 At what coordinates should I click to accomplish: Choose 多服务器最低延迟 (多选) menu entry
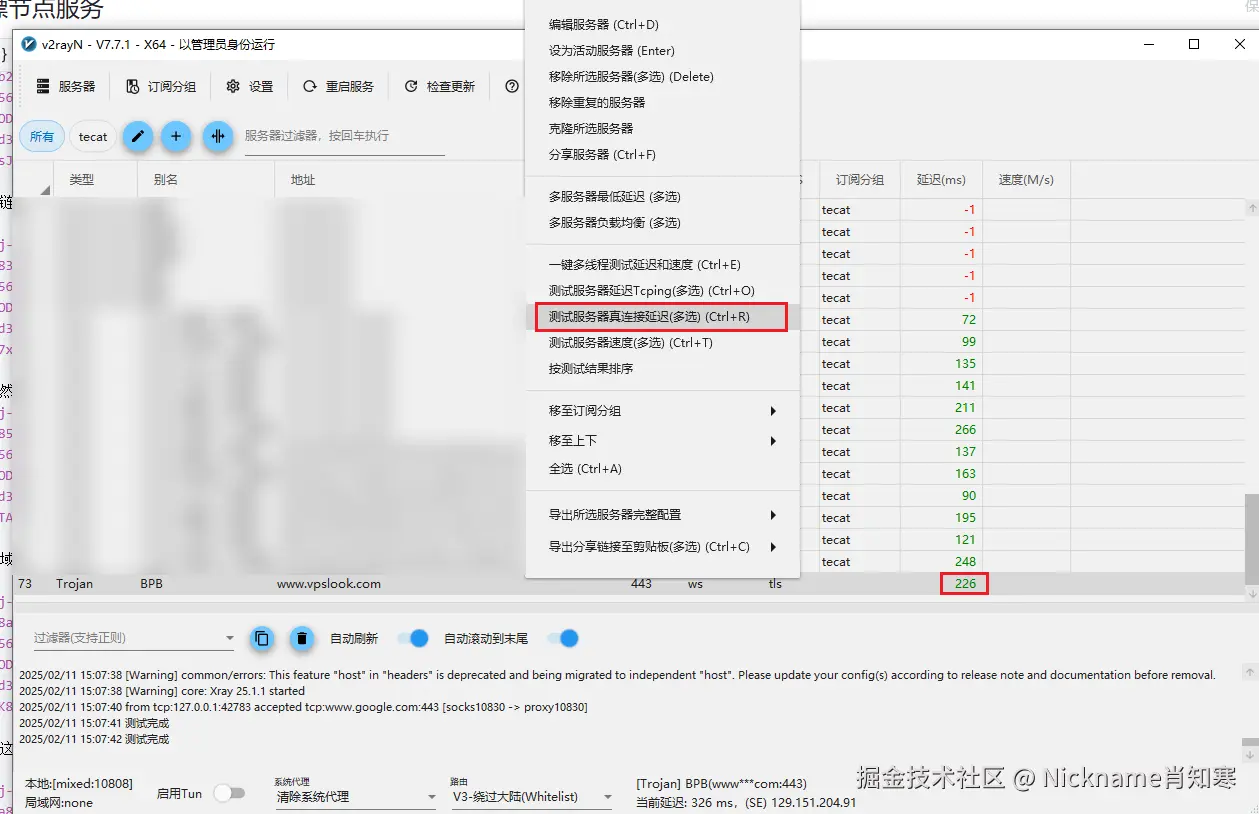point(662,197)
